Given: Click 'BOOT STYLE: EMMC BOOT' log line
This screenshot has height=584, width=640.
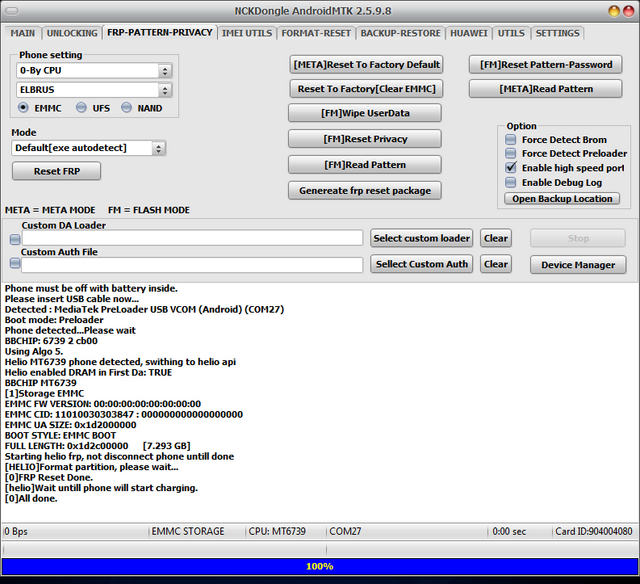Looking at the screenshot, I should click(x=60, y=435).
